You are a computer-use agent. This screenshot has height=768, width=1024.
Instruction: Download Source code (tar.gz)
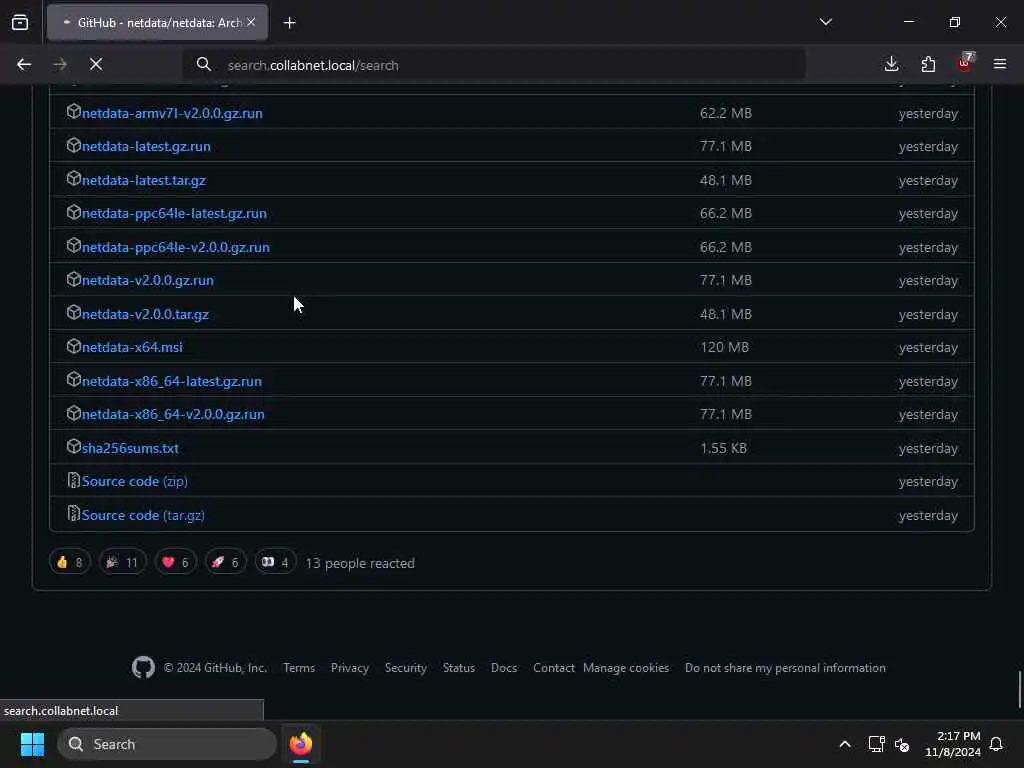143,515
